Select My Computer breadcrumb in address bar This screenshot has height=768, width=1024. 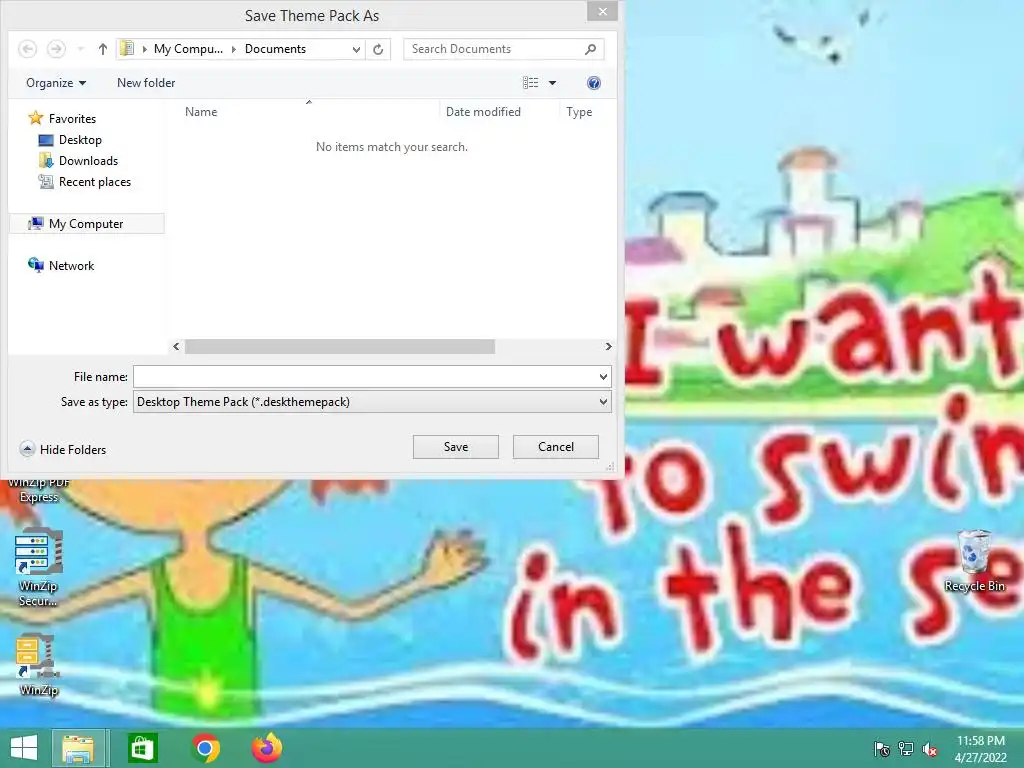(188, 49)
